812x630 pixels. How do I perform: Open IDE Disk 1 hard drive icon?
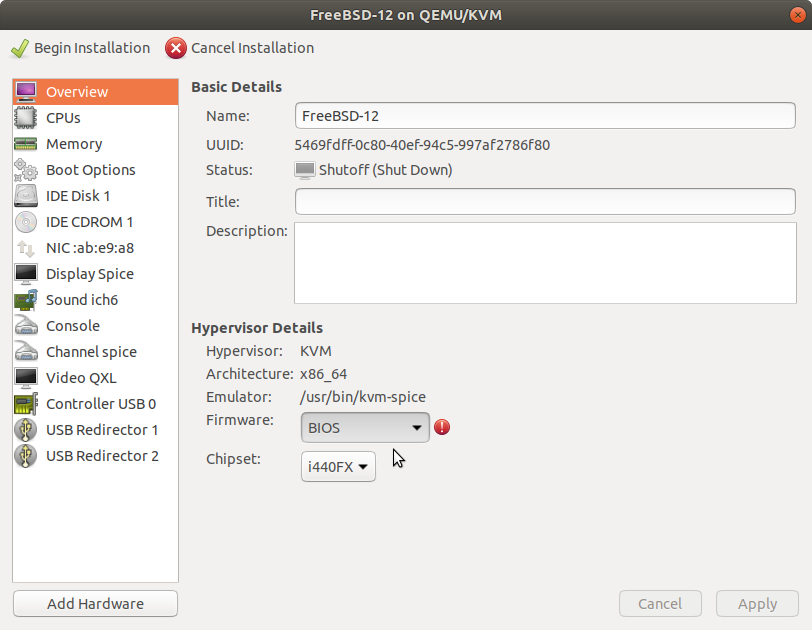tap(25, 196)
